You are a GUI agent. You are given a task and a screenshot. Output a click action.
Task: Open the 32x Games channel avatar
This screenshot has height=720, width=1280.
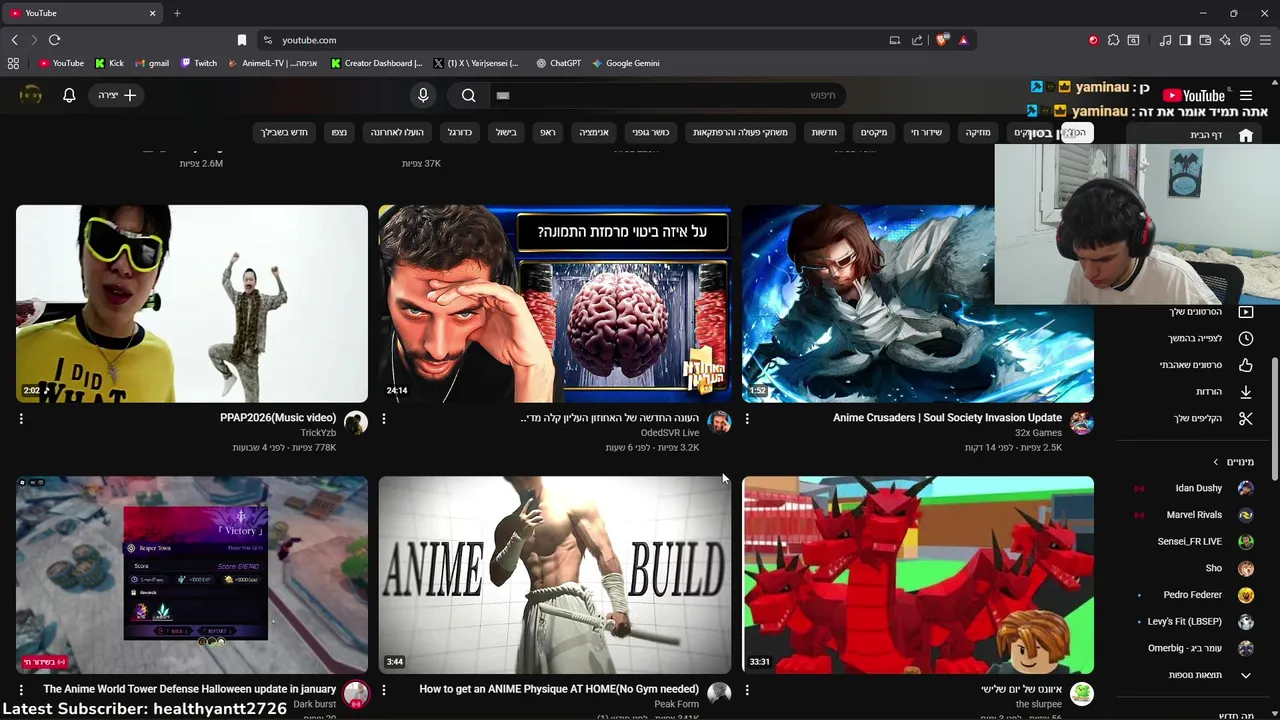coord(1081,422)
